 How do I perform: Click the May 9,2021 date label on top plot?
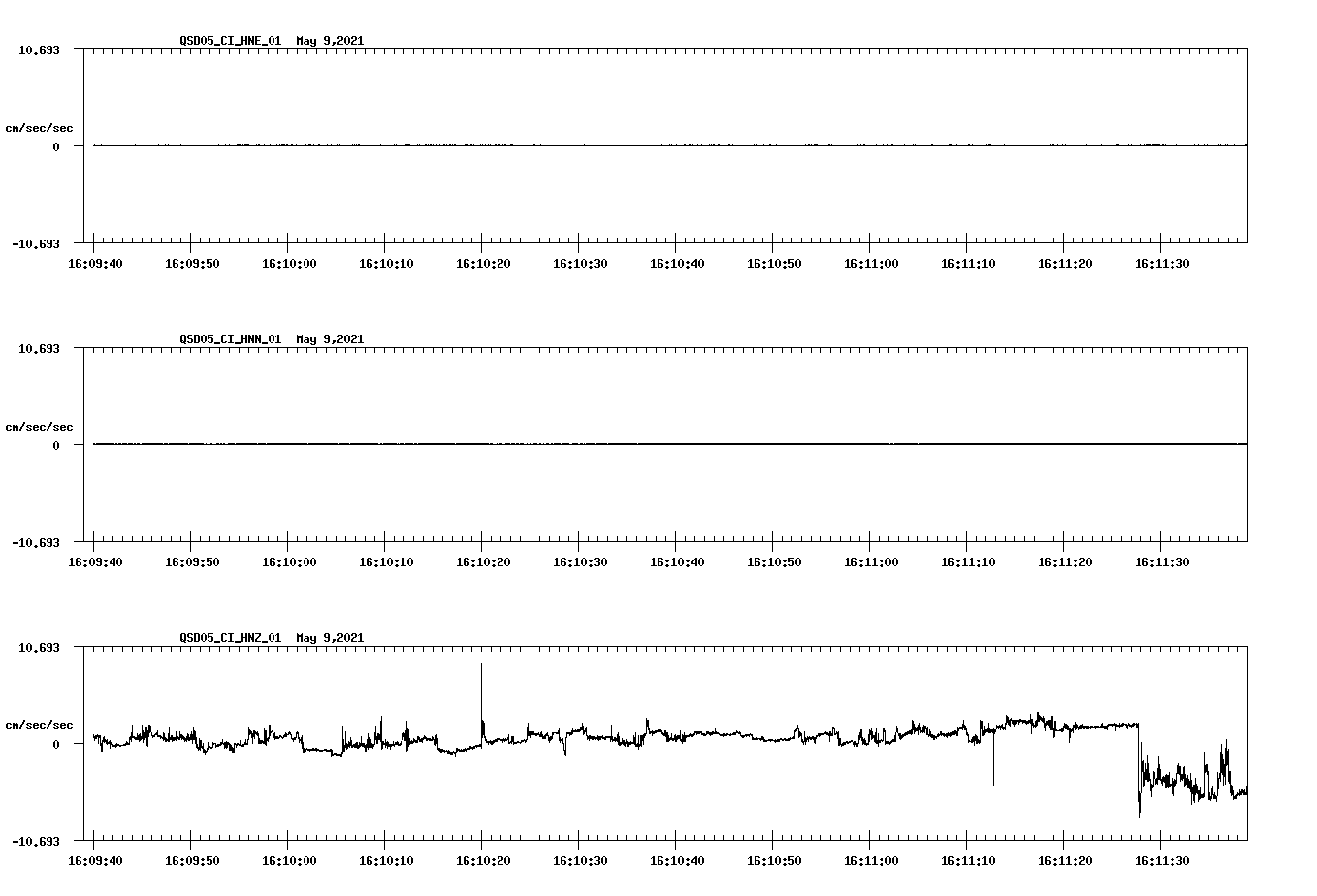point(331,41)
